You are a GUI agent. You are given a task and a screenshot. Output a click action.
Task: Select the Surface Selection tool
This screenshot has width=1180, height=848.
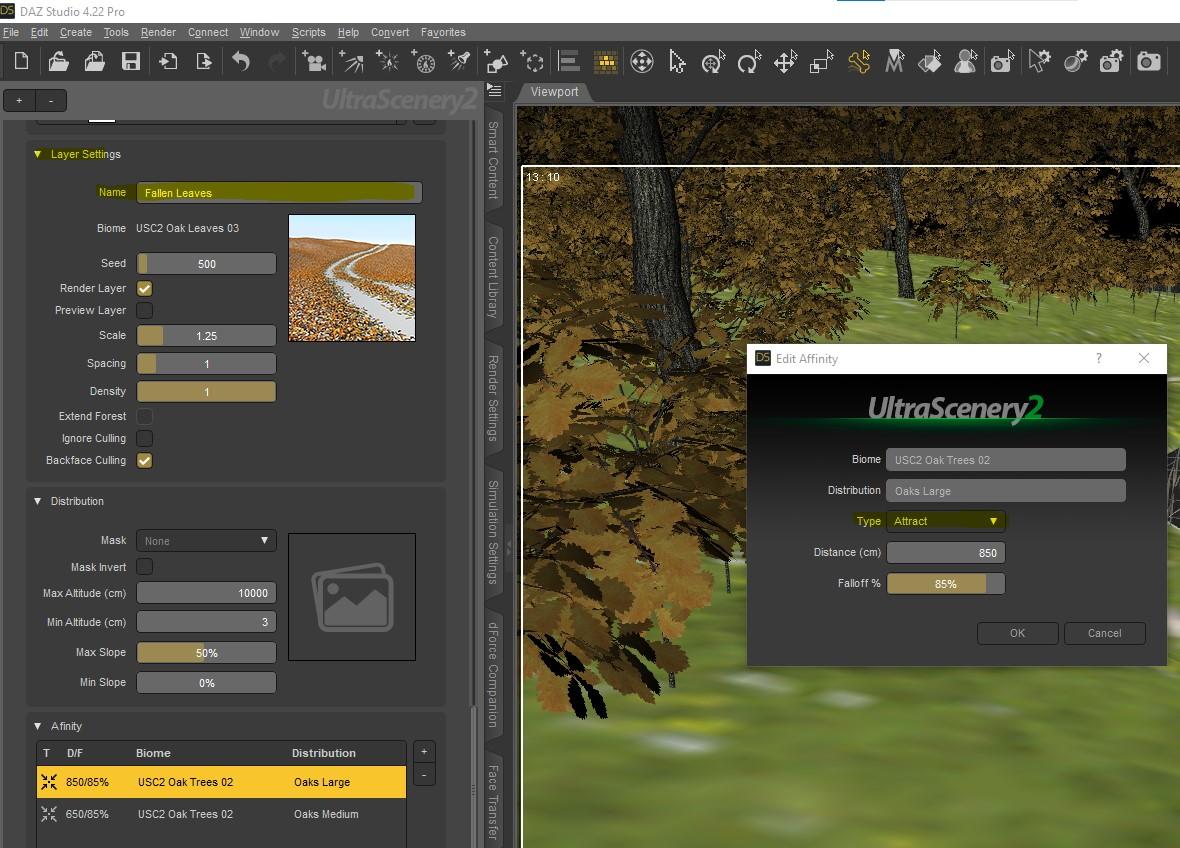(x=930, y=61)
